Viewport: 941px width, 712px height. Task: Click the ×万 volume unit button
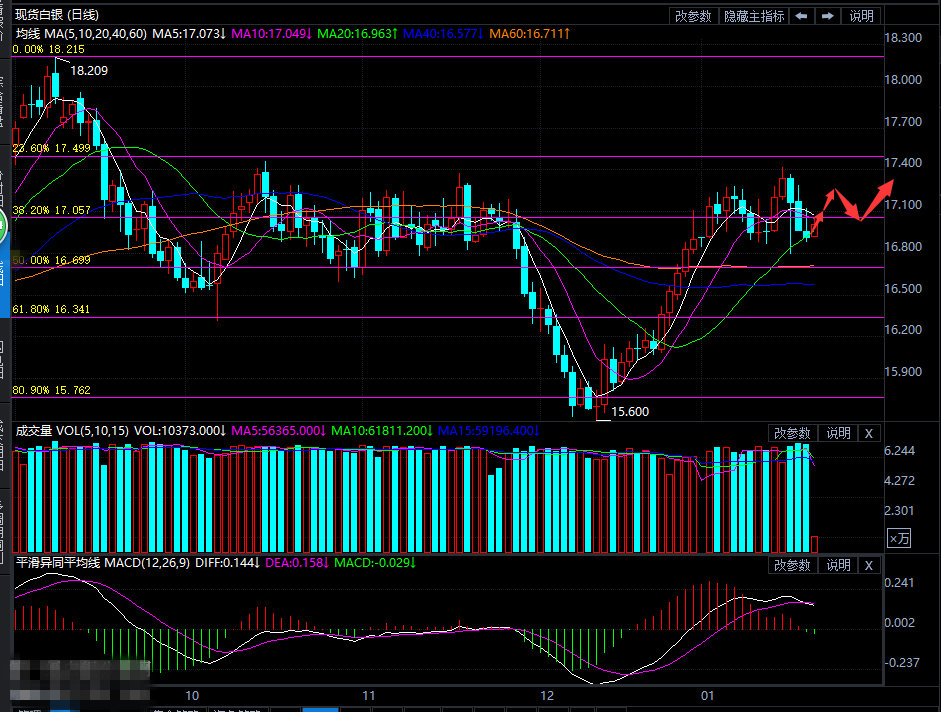tap(898, 539)
